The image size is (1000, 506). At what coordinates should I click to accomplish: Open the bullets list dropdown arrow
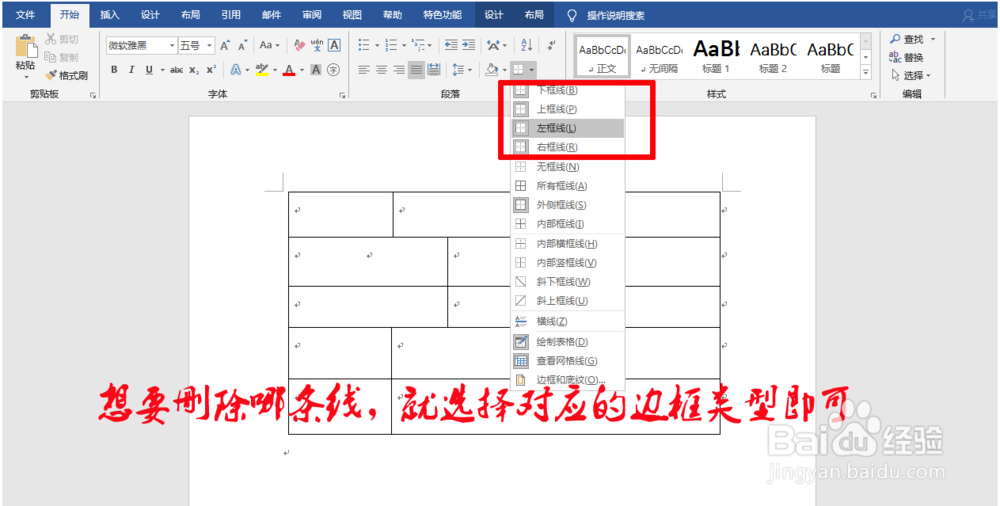point(377,45)
